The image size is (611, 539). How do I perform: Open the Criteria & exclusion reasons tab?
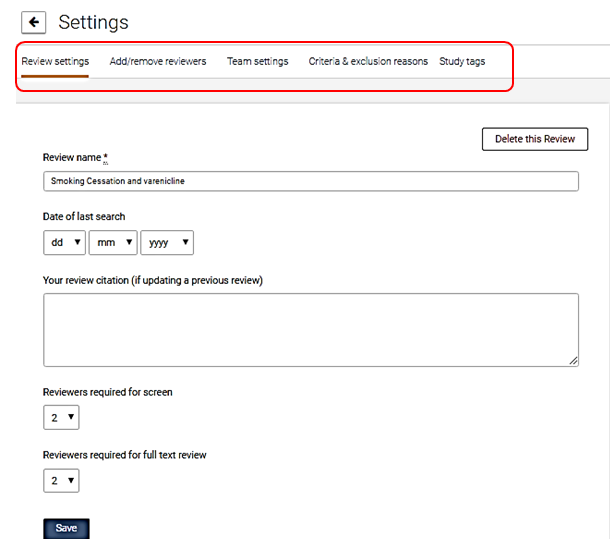click(368, 61)
